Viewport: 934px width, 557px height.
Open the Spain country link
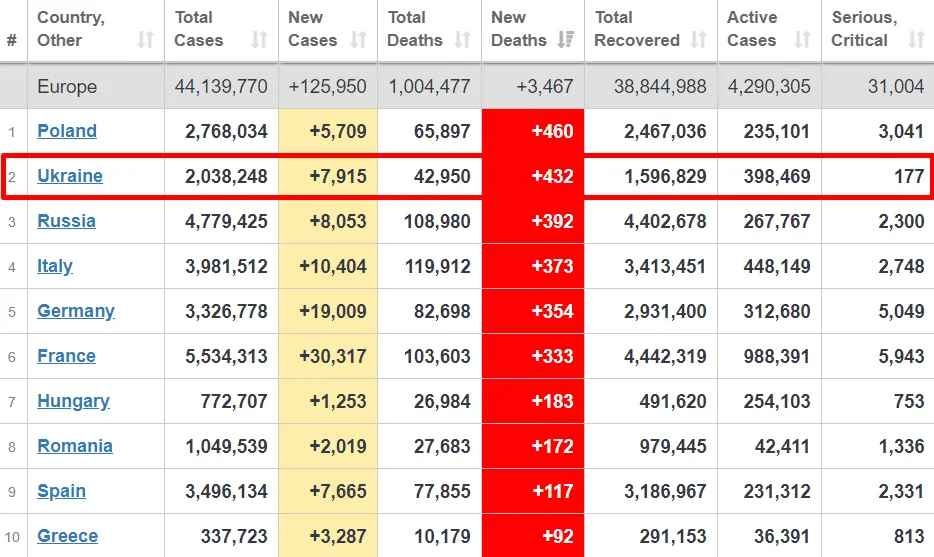[x=61, y=491]
